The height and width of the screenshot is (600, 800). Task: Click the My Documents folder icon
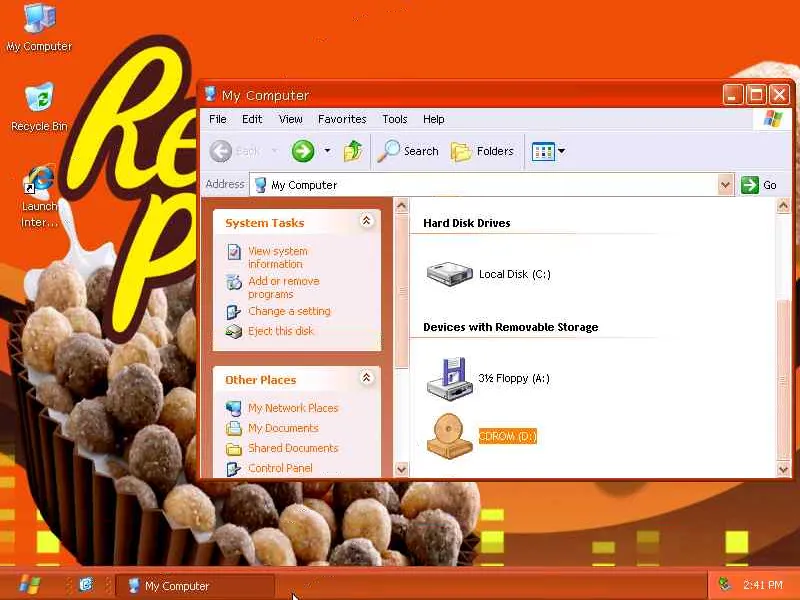tap(234, 428)
